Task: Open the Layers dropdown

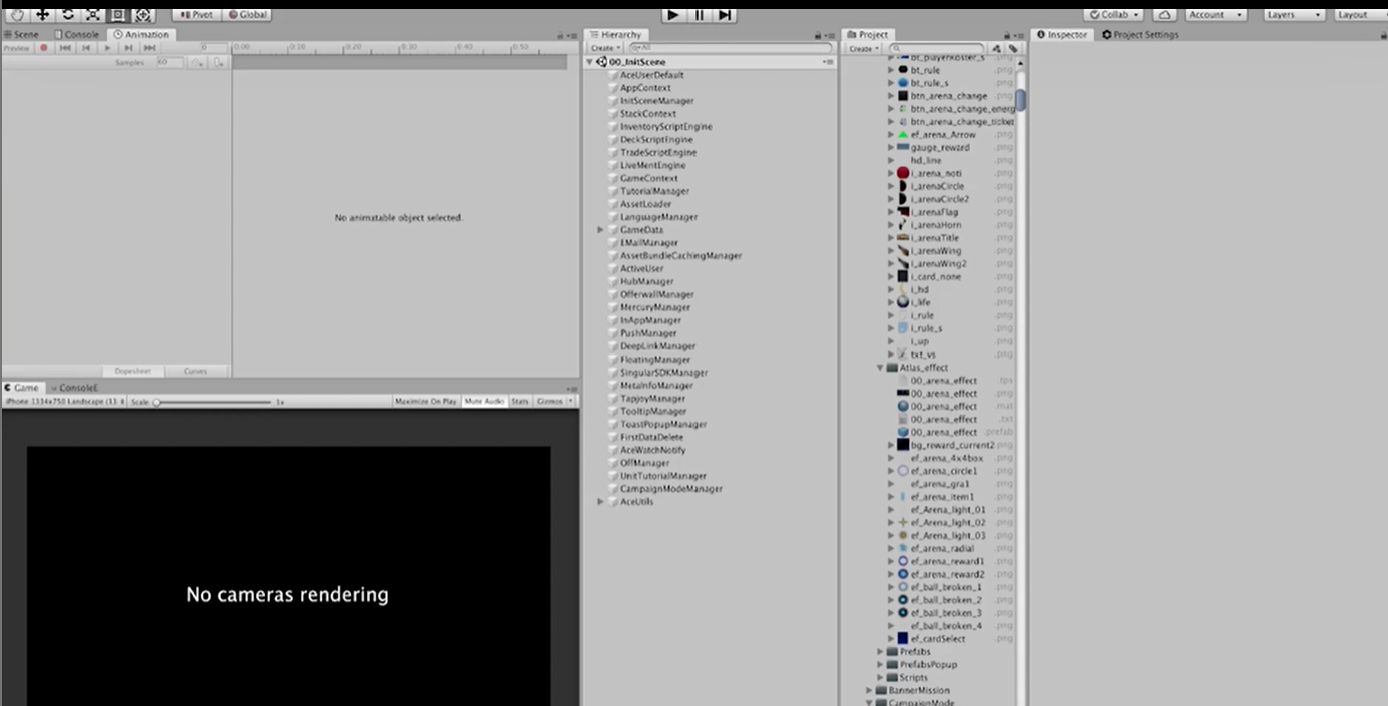Action: (1293, 14)
